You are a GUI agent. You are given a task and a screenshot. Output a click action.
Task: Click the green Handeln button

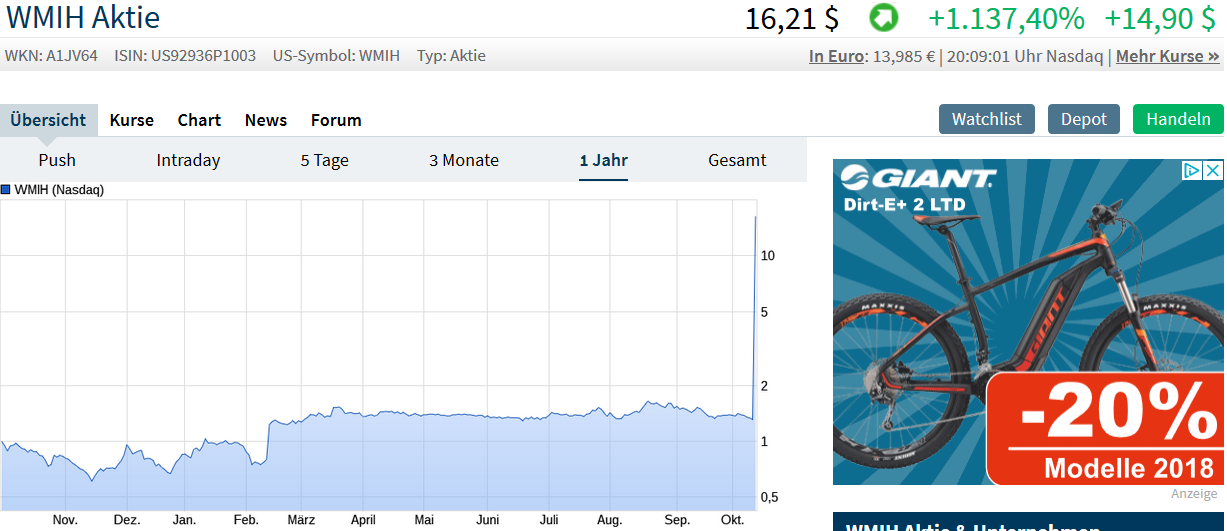point(1178,119)
